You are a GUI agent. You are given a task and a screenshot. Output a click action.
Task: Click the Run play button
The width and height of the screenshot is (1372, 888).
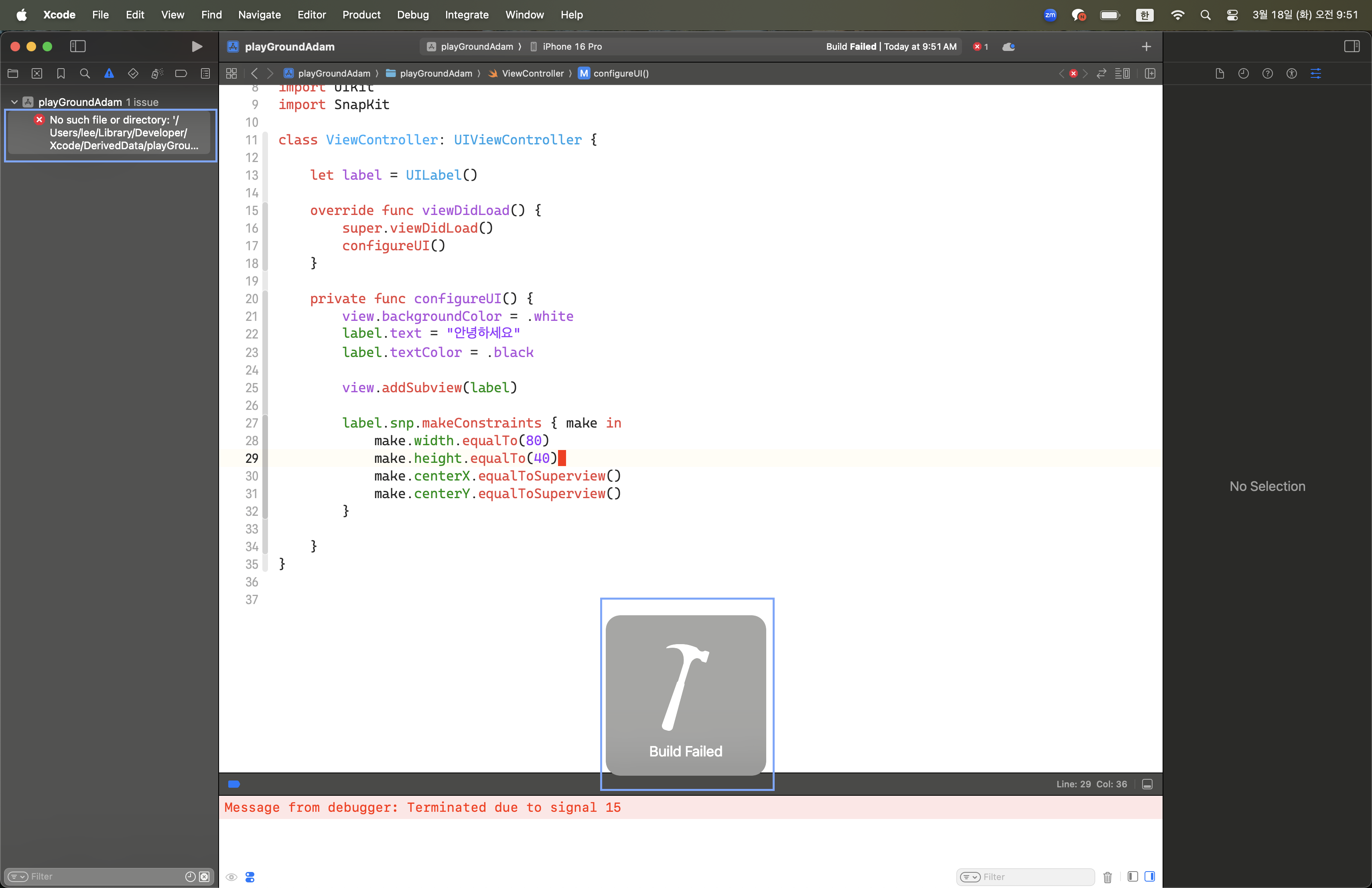pyautogui.click(x=197, y=47)
